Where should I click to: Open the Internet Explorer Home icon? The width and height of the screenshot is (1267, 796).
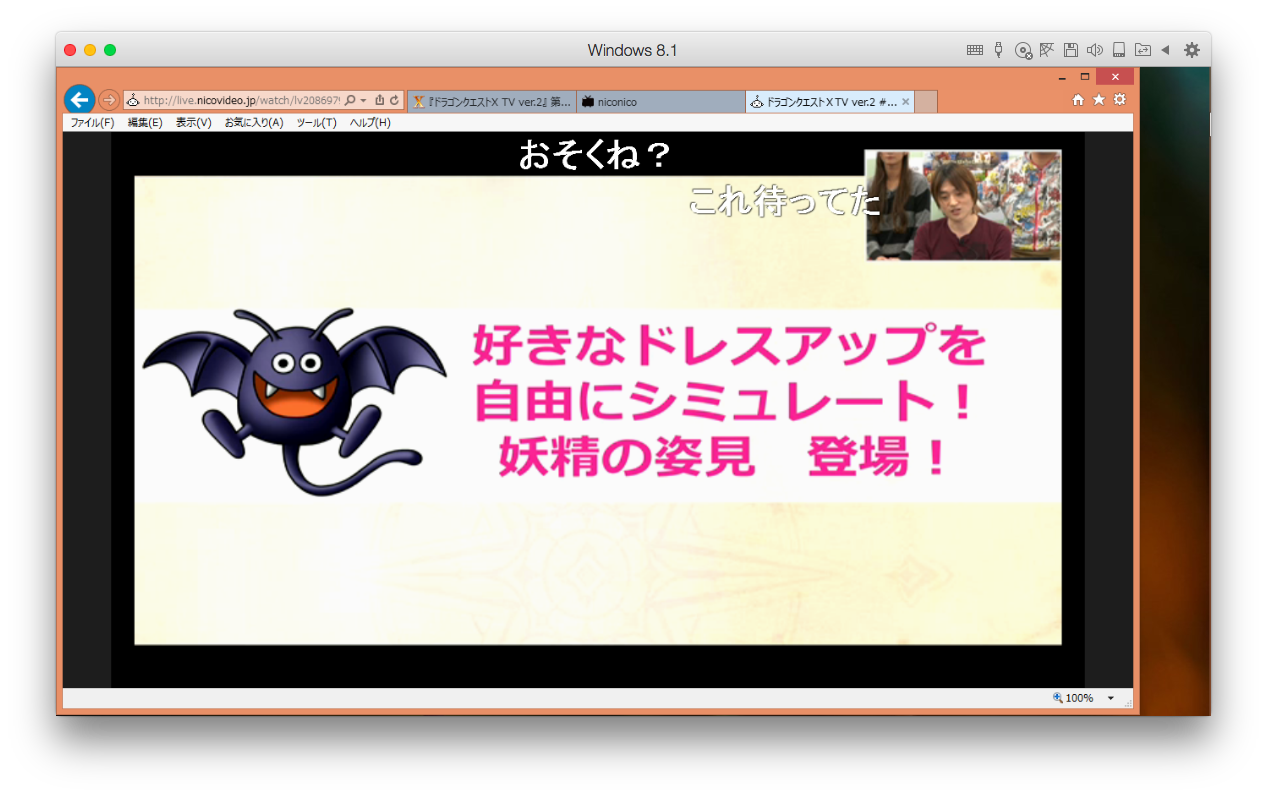point(1078,100)
